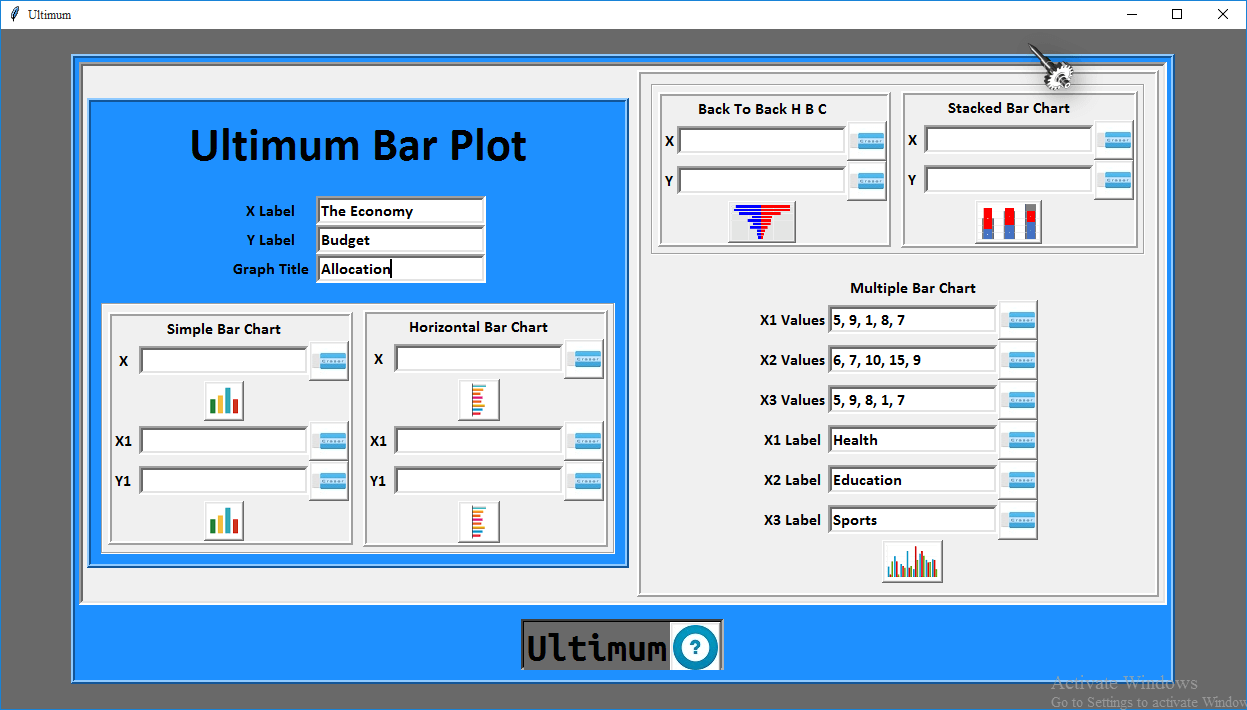
Task: Plot the stacked bar chart icon
Action: 1009,222
